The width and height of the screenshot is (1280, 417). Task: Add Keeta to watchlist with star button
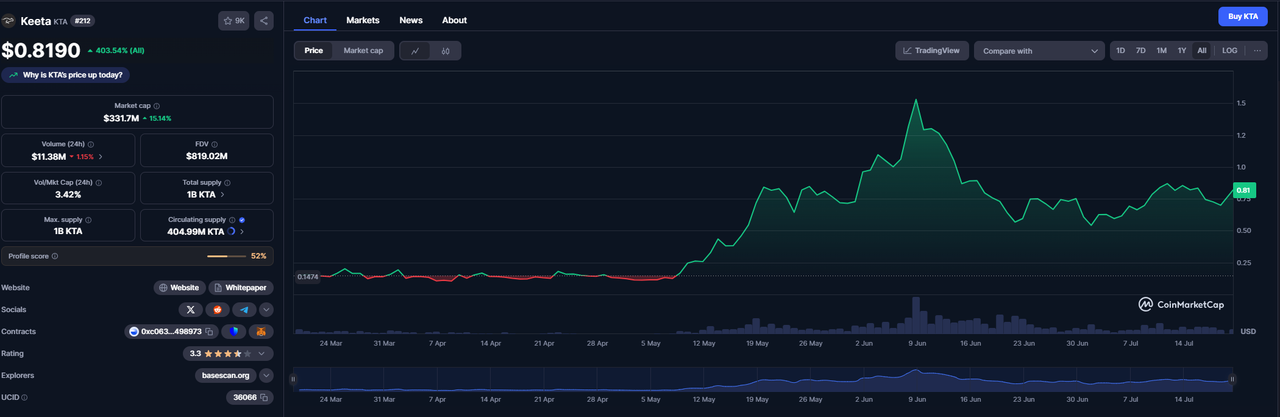(234, 20)
